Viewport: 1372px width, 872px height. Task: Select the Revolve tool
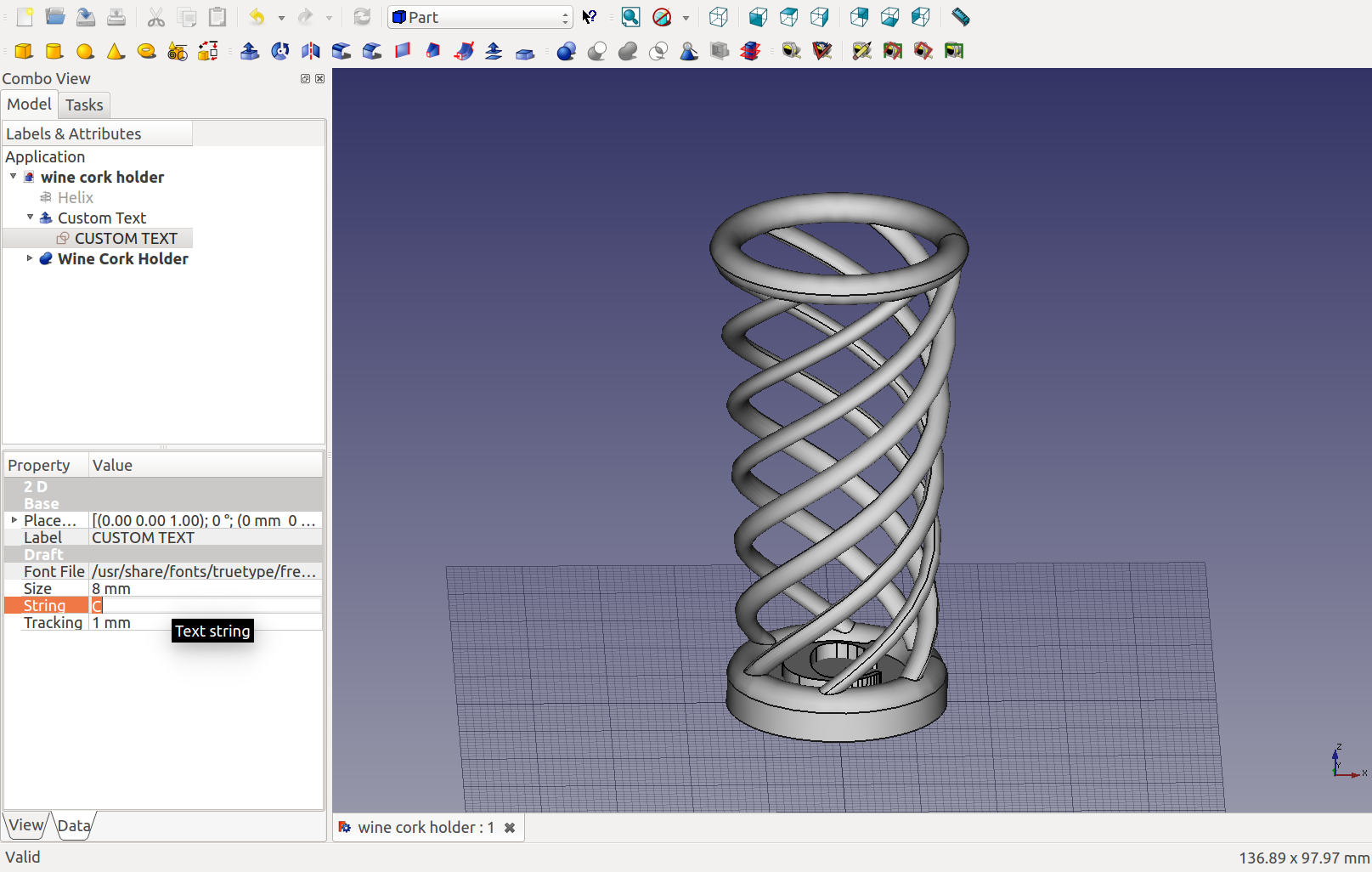pyautogui.click(x=280, y=51)
